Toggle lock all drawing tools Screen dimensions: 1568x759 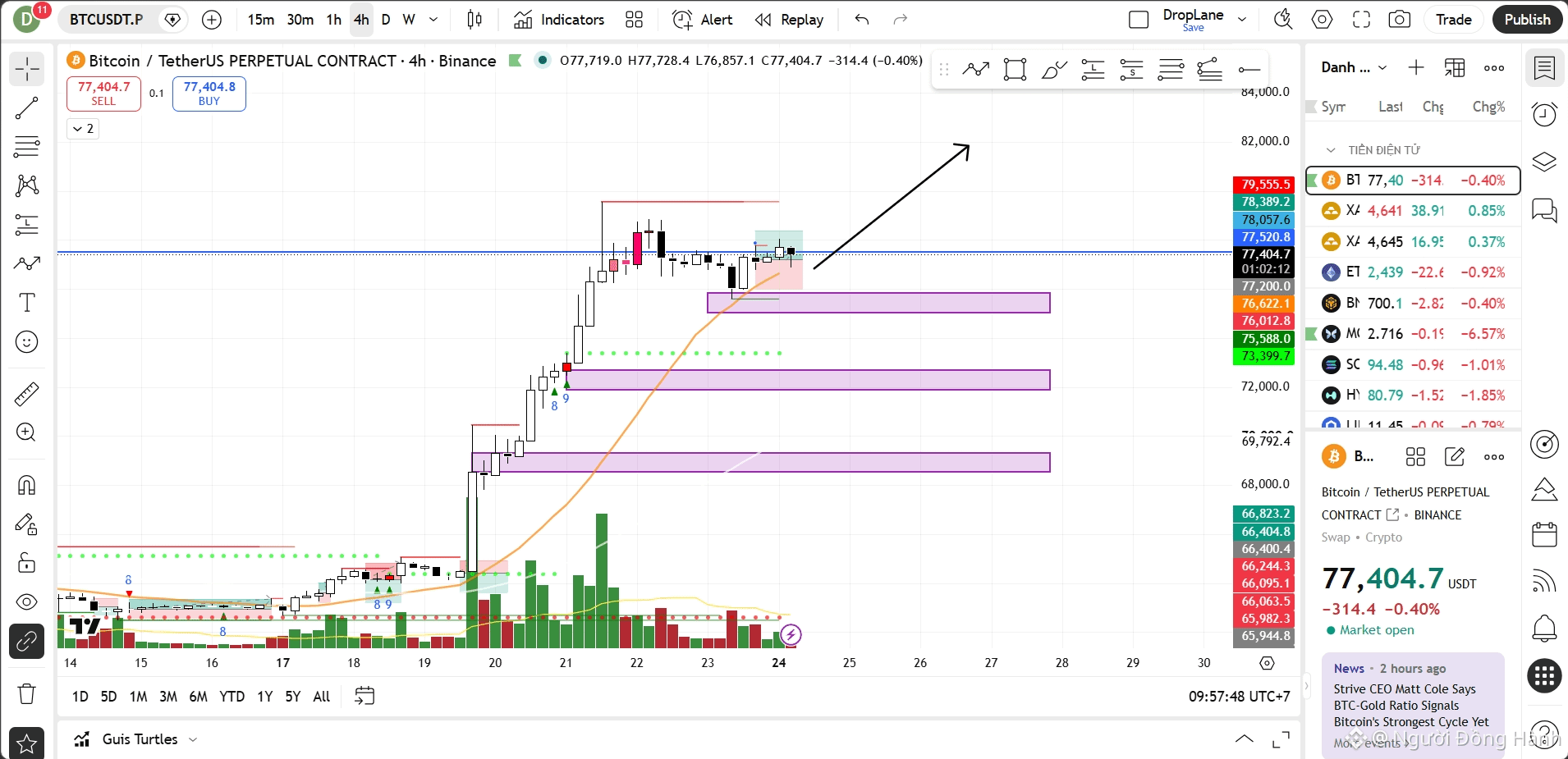pos(26,563)
